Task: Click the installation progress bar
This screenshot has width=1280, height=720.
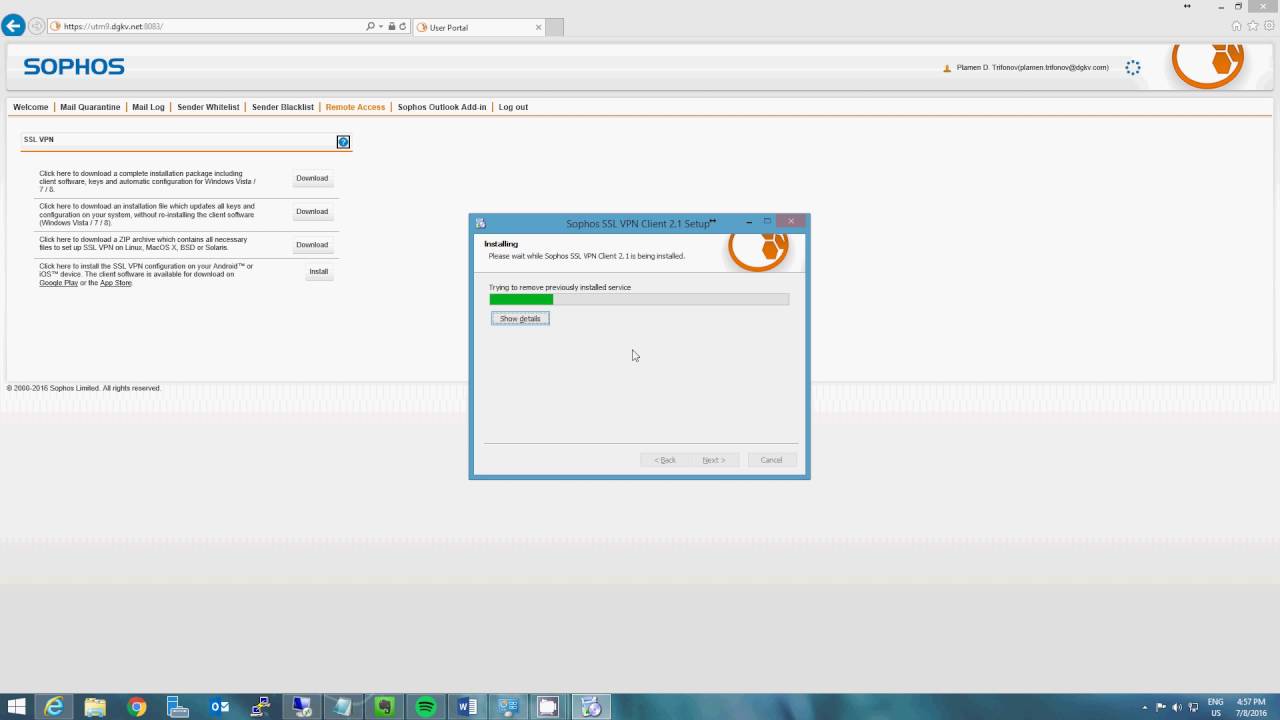Action: 639,299
